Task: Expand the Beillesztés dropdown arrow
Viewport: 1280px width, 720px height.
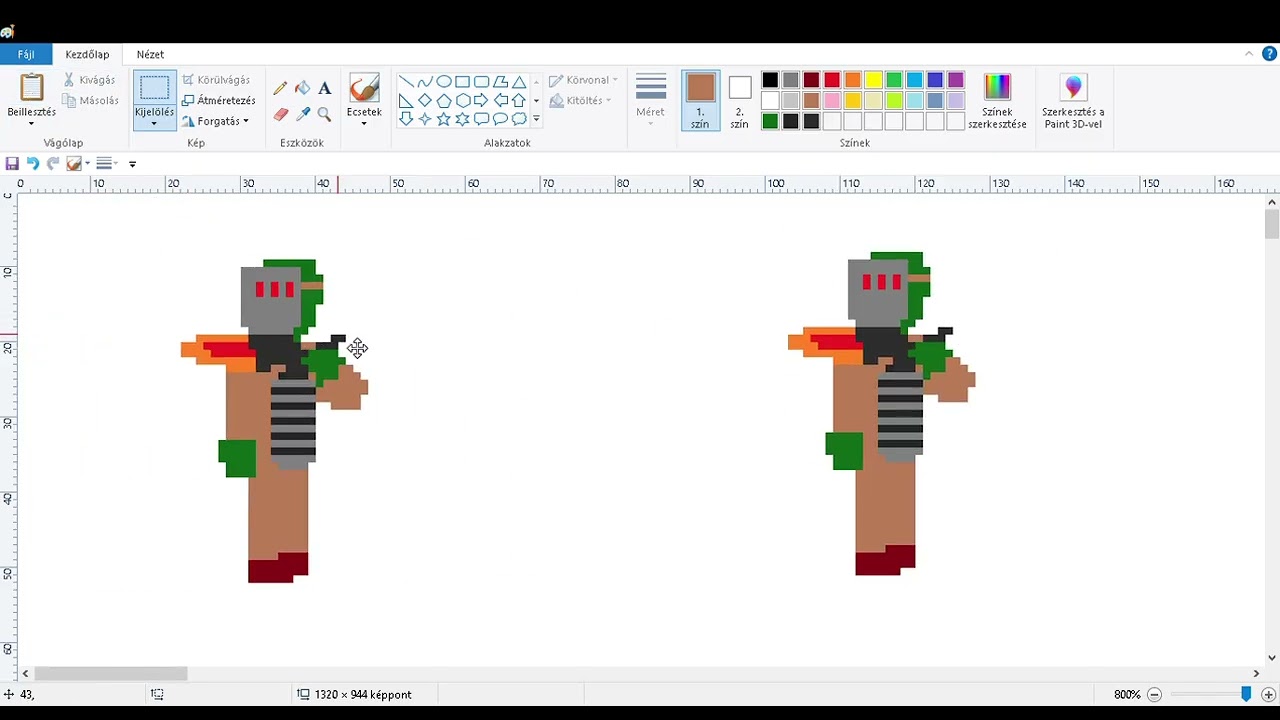Action: (32, 124)
